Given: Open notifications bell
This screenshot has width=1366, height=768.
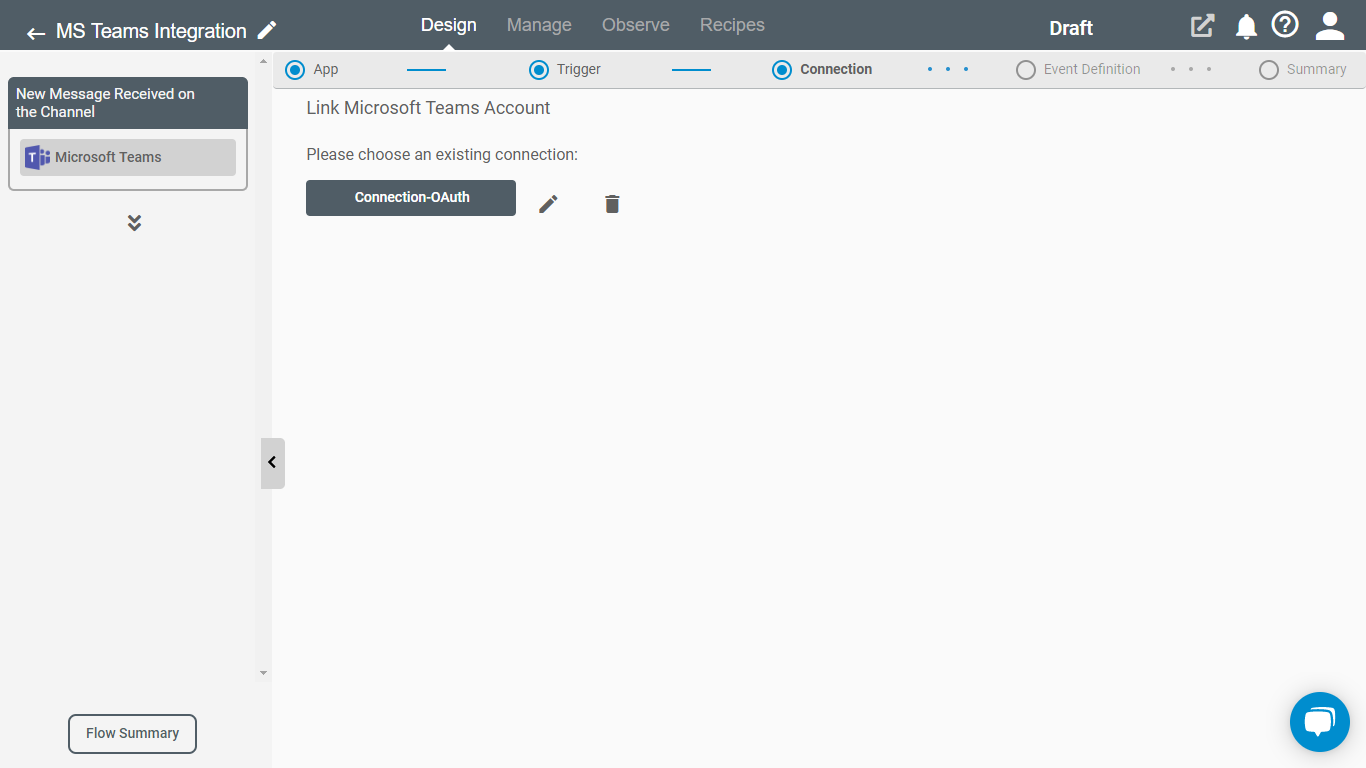Looking at the screenshot, I should tap(1246, 27).
